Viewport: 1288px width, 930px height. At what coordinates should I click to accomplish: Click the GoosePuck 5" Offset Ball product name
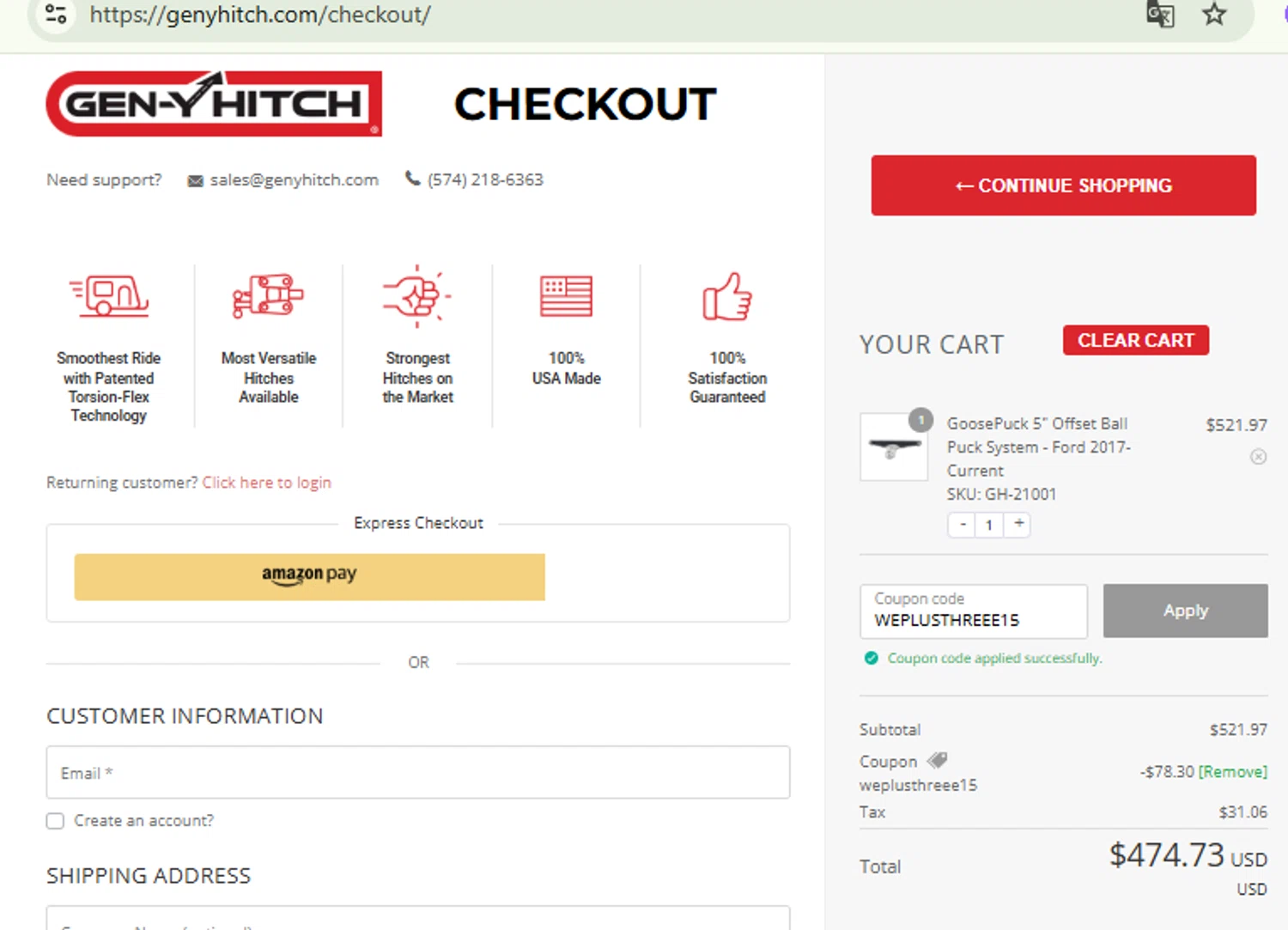coord(1039,447)
